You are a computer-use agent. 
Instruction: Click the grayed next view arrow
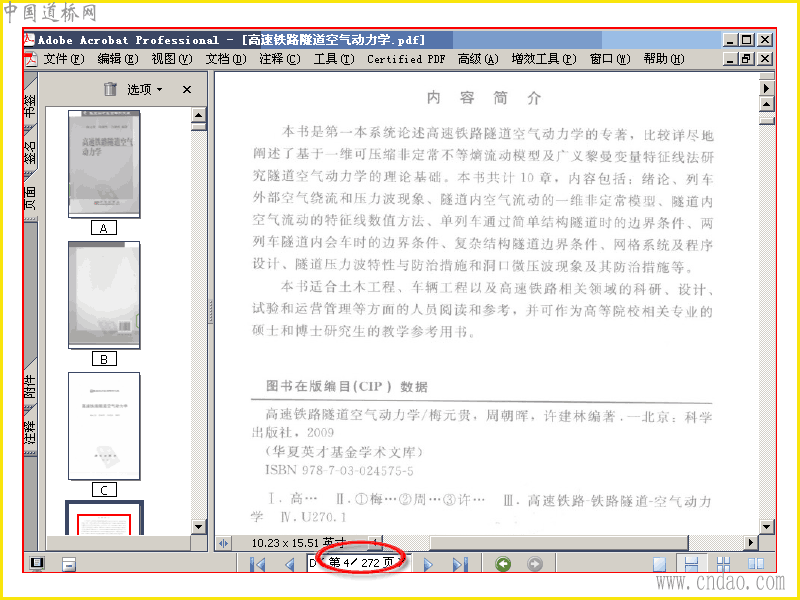coord(535,564)
